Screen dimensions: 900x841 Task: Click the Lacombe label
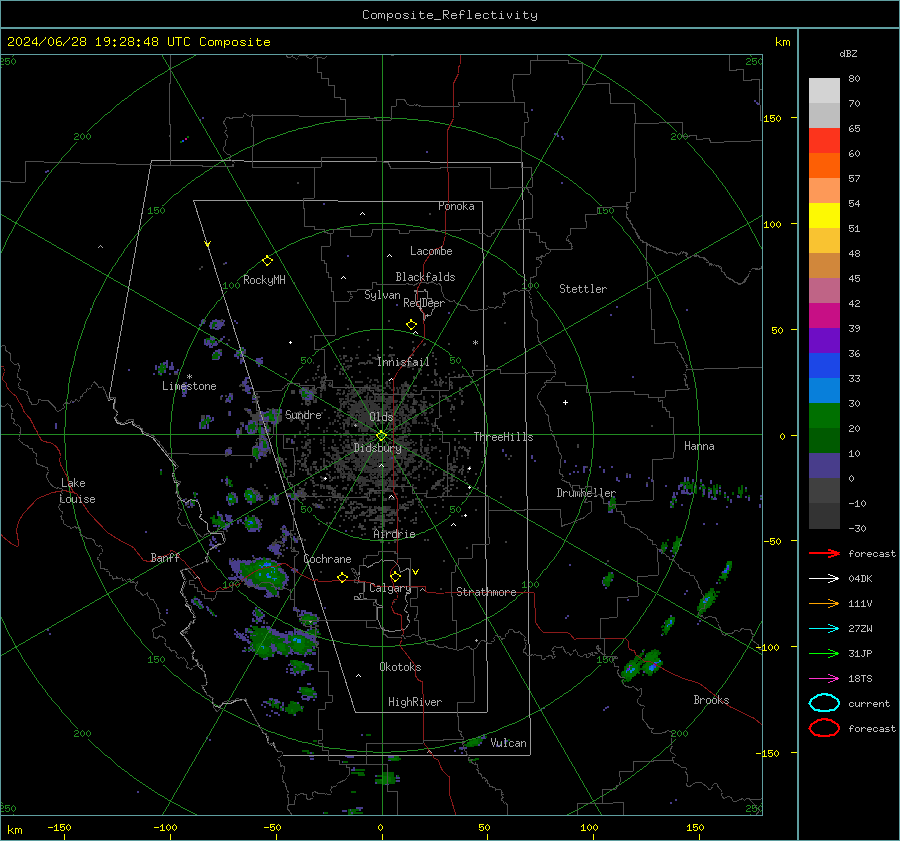pyautogui.click(x=431, y=251)
